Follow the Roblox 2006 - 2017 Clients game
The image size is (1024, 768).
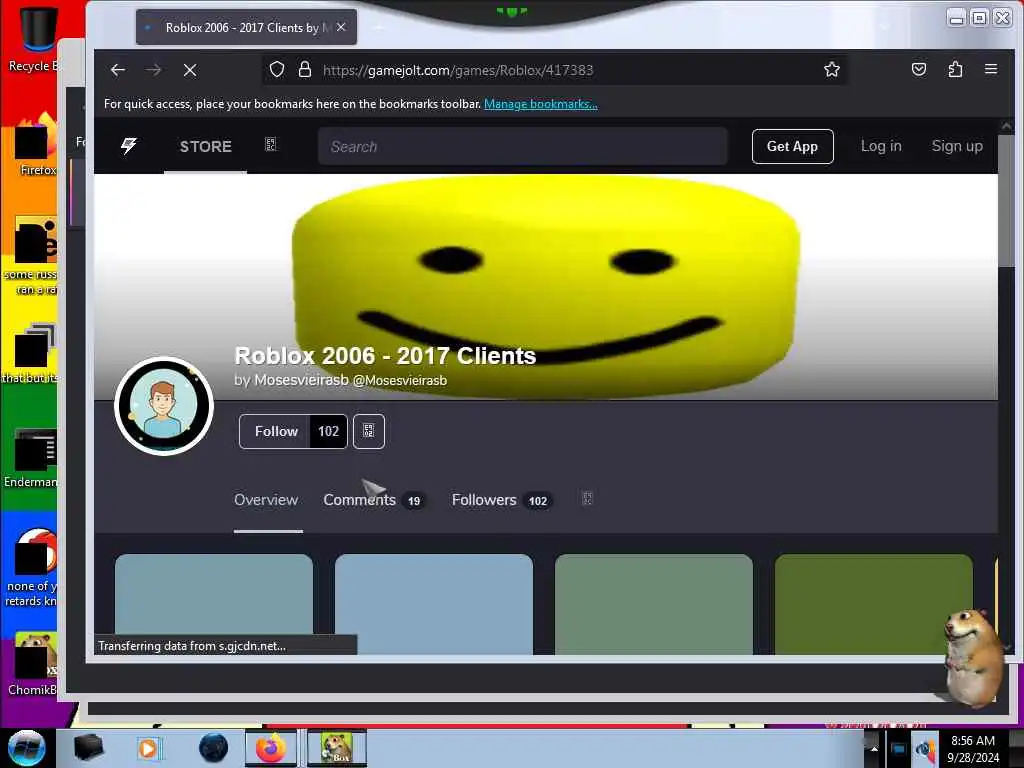click(275, 431)
